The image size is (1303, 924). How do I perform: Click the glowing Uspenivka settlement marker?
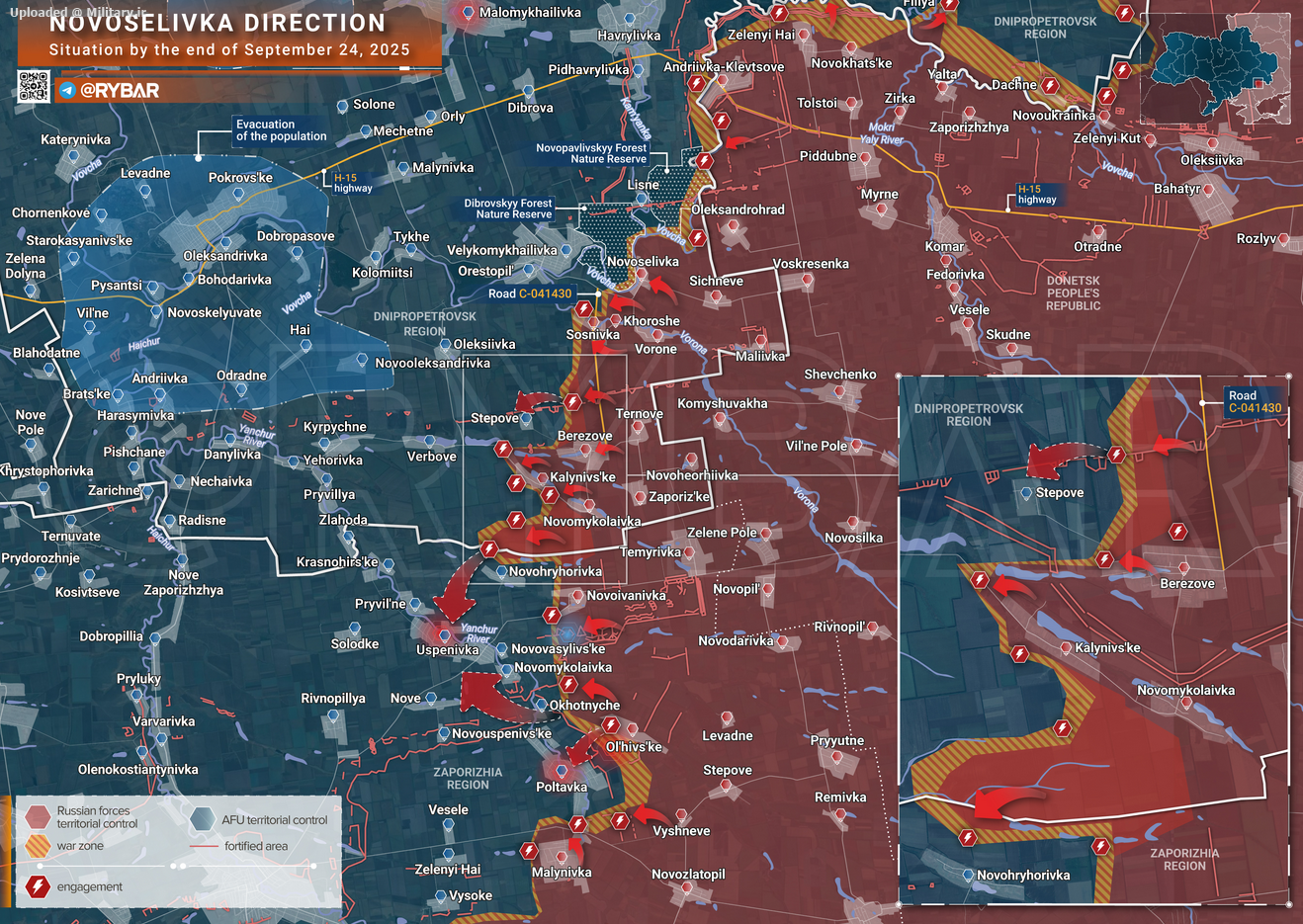[444, 635]
